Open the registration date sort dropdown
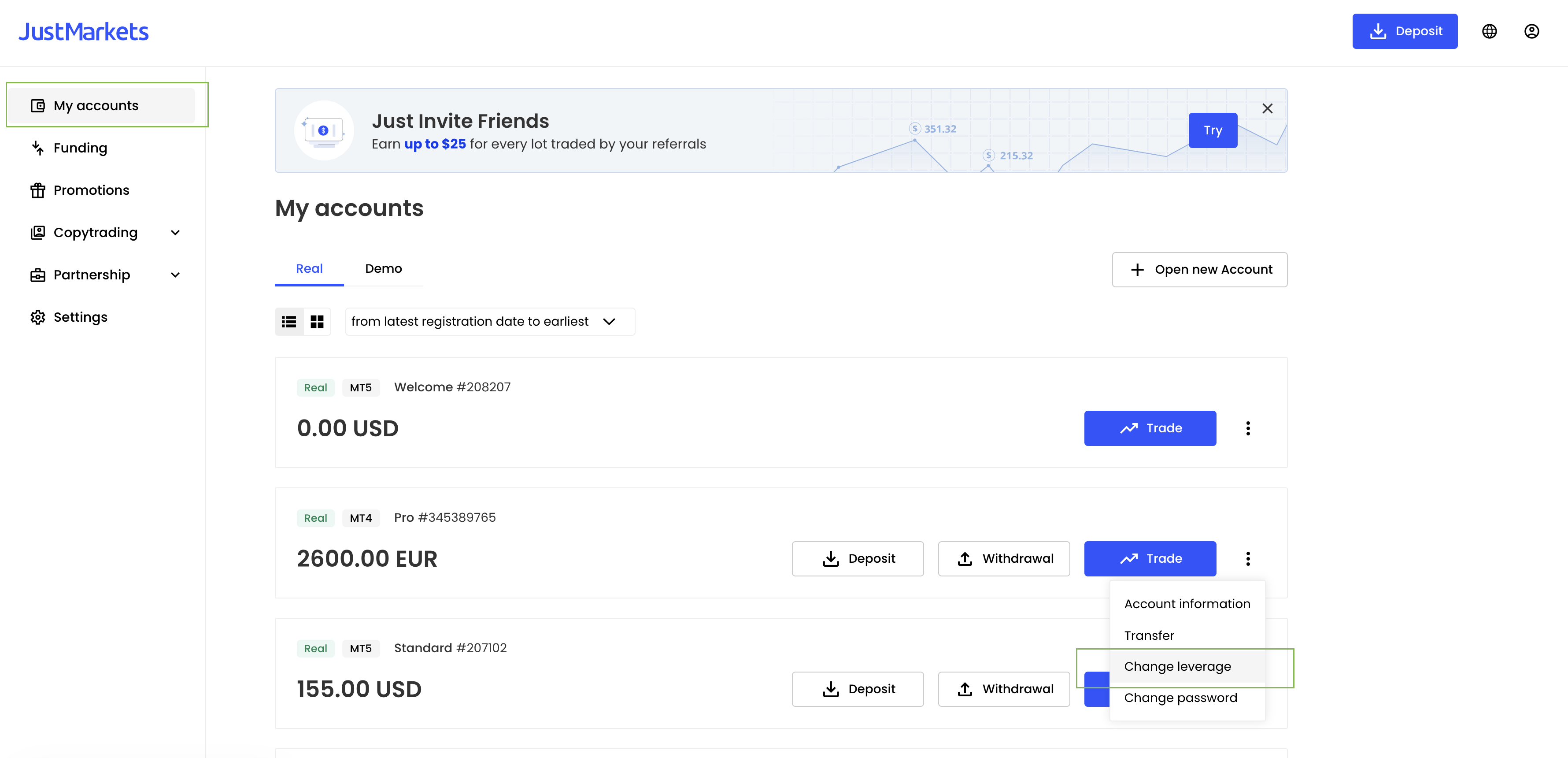Screen dimensions: 1568x758 click(x=489, y=321)
